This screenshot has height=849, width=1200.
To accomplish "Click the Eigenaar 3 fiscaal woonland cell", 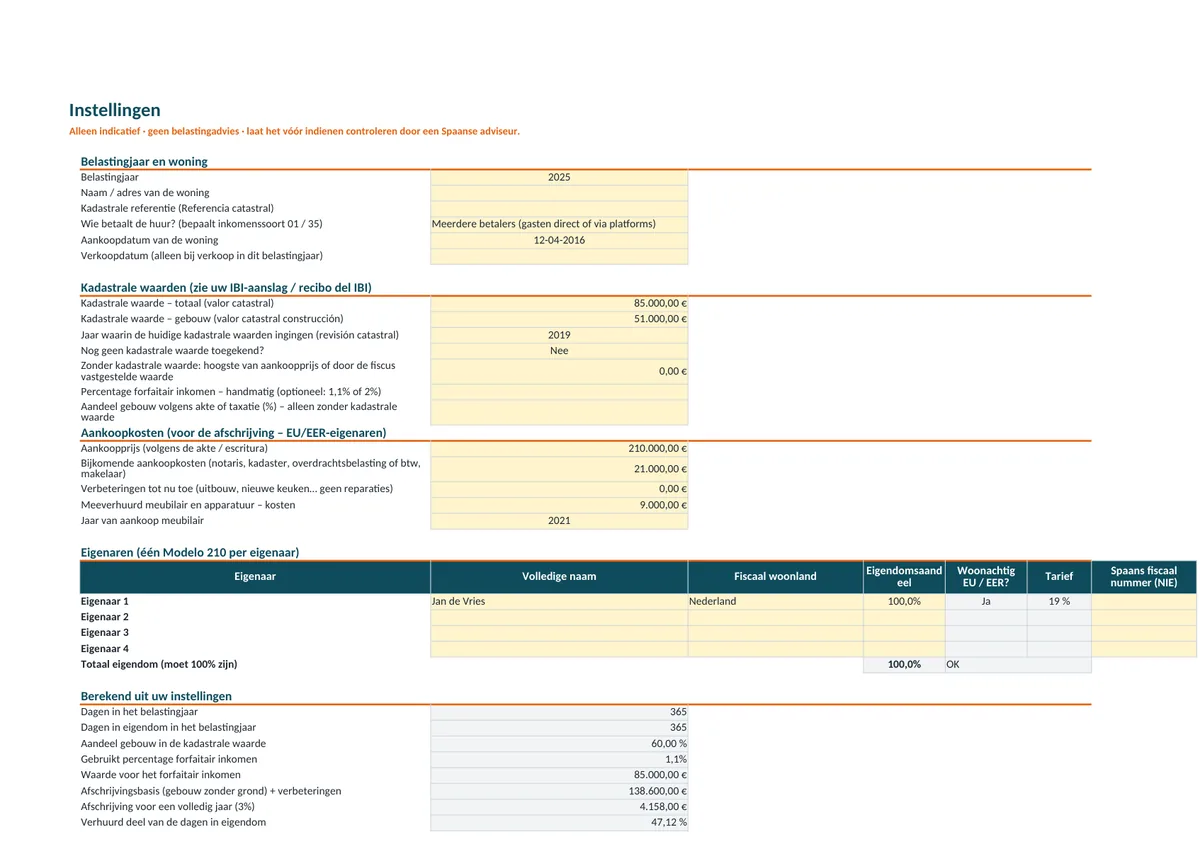I will 775,633.
